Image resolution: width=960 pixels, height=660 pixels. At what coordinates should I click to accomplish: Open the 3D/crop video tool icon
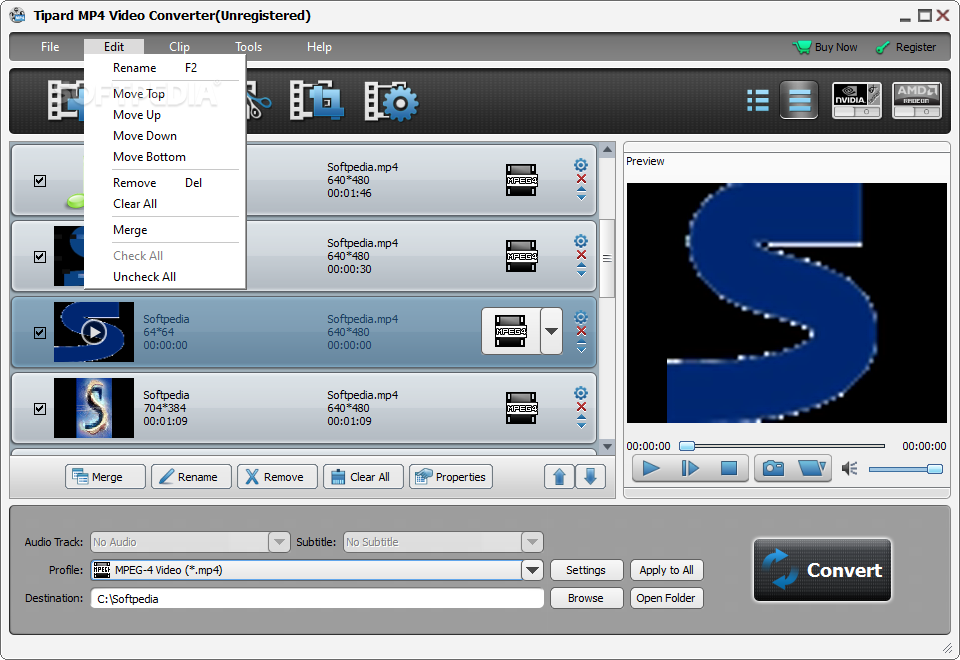pos(316,100)
